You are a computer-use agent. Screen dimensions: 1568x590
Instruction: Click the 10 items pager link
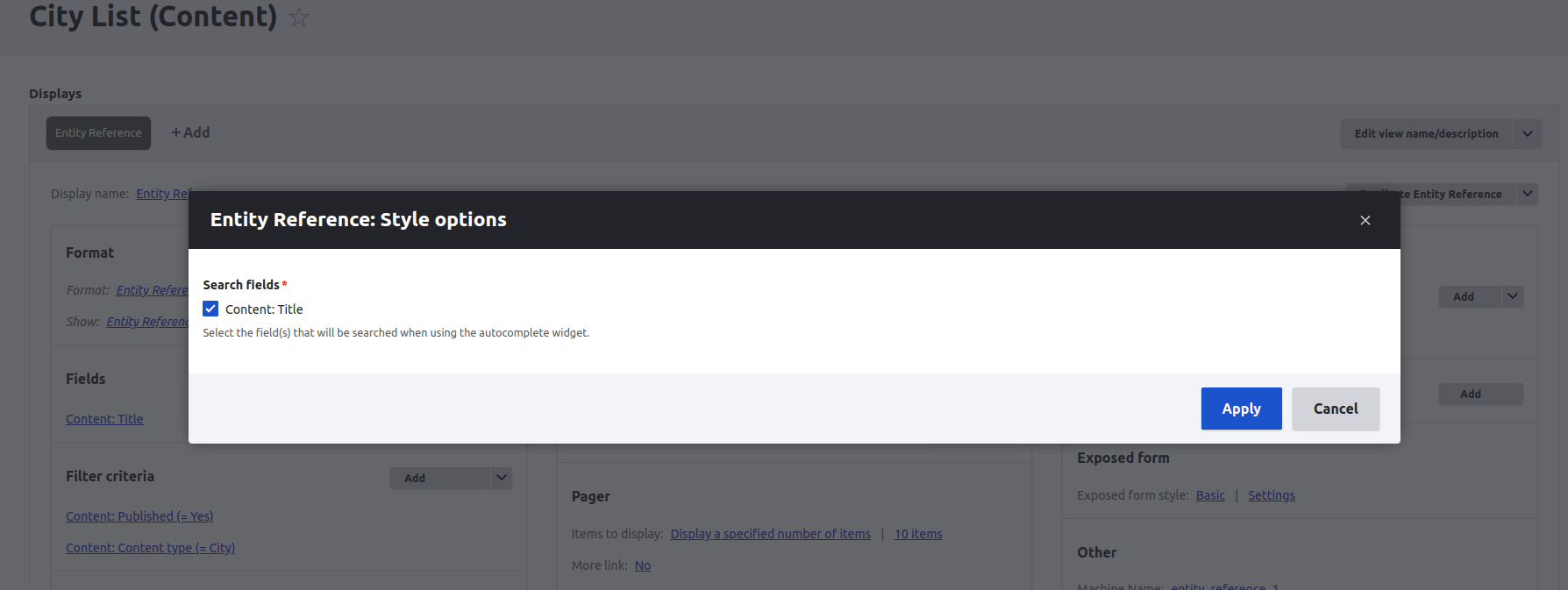pyautogui.click(x=917, y=534)
